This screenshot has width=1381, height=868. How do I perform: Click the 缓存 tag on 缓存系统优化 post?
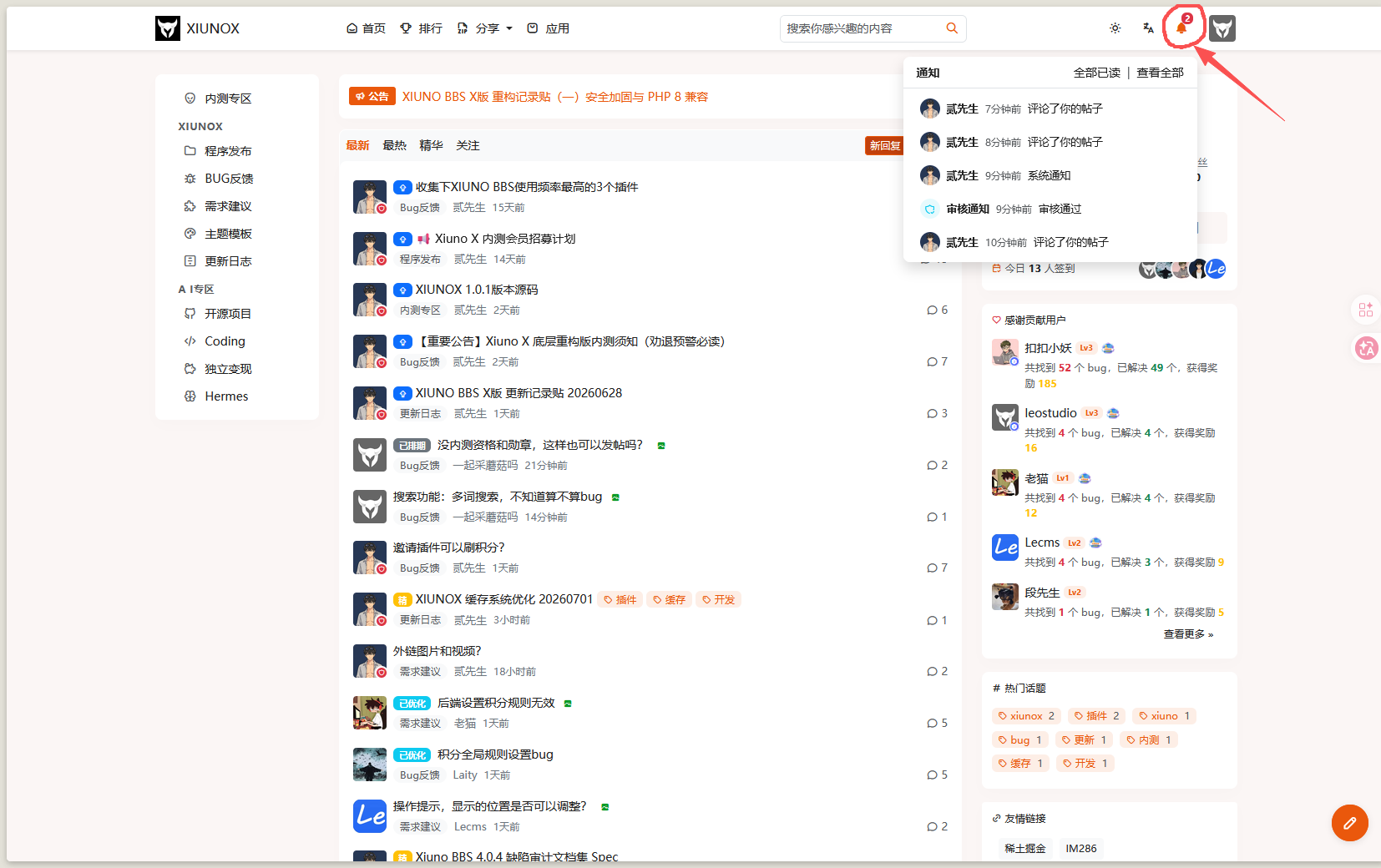670,599
